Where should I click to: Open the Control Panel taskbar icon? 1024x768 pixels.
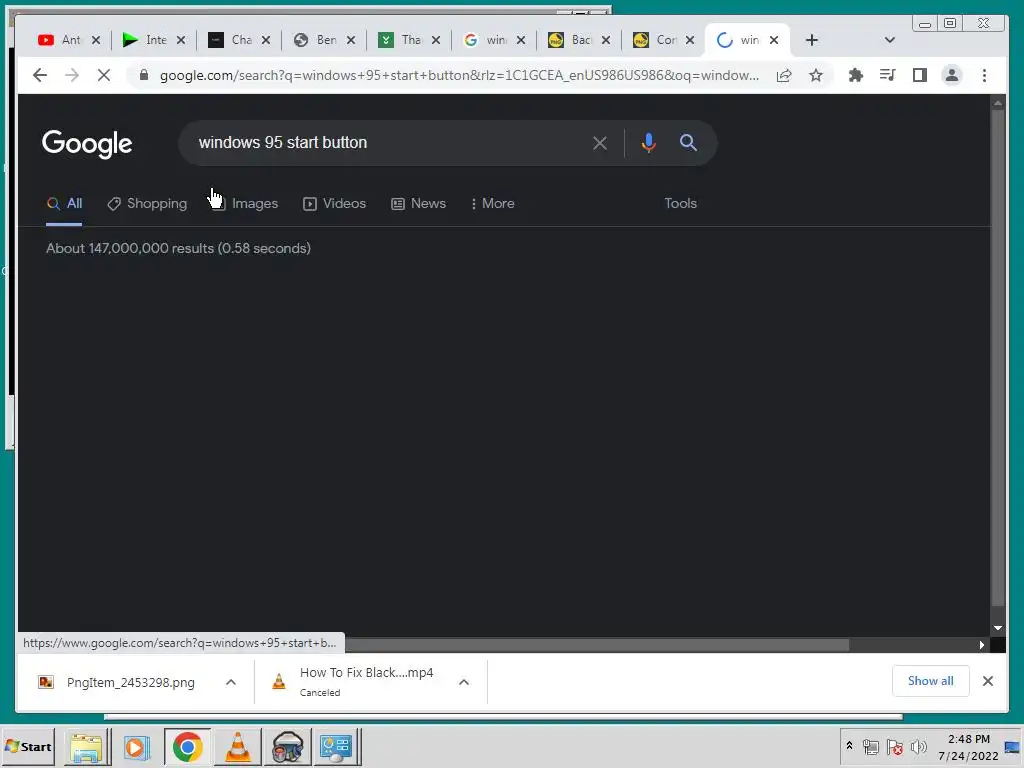click(336, 747)
